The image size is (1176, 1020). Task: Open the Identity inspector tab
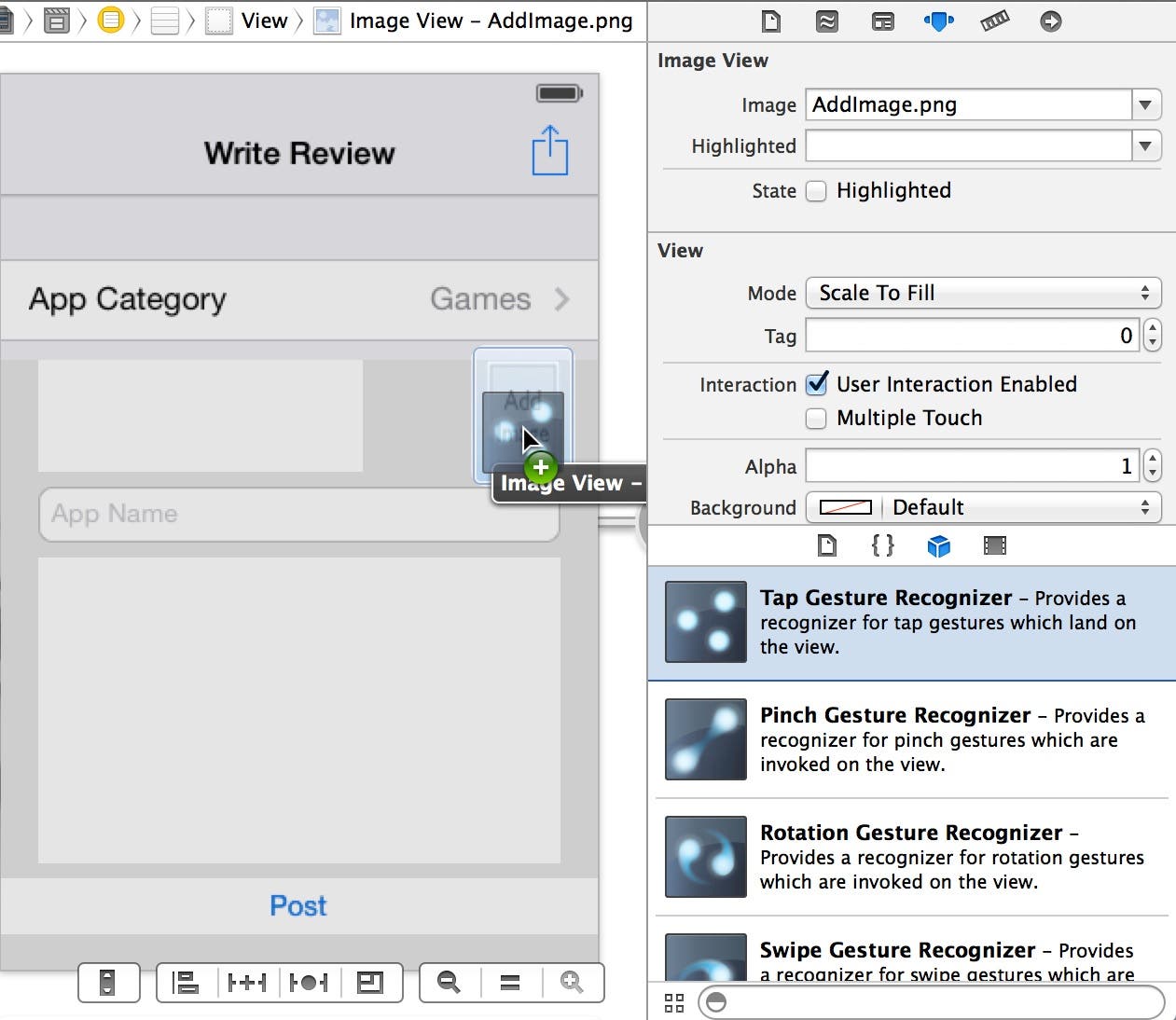pyautogui.click(x=883, y=21)
